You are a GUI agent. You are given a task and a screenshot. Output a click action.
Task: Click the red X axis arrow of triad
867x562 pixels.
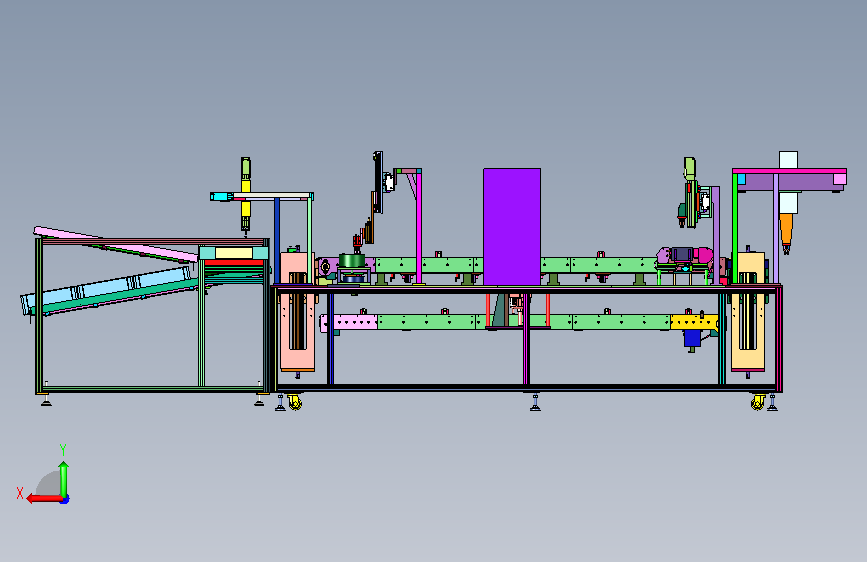(x=44, y=498)
